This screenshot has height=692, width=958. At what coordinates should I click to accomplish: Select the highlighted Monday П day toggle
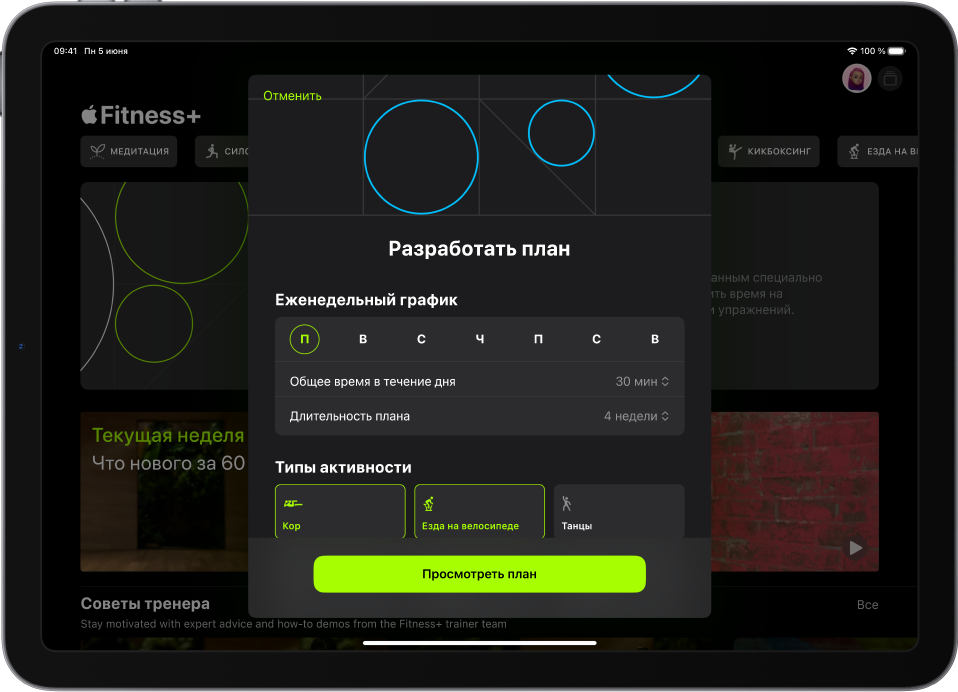pyautogui.click(x=304, y=339)
